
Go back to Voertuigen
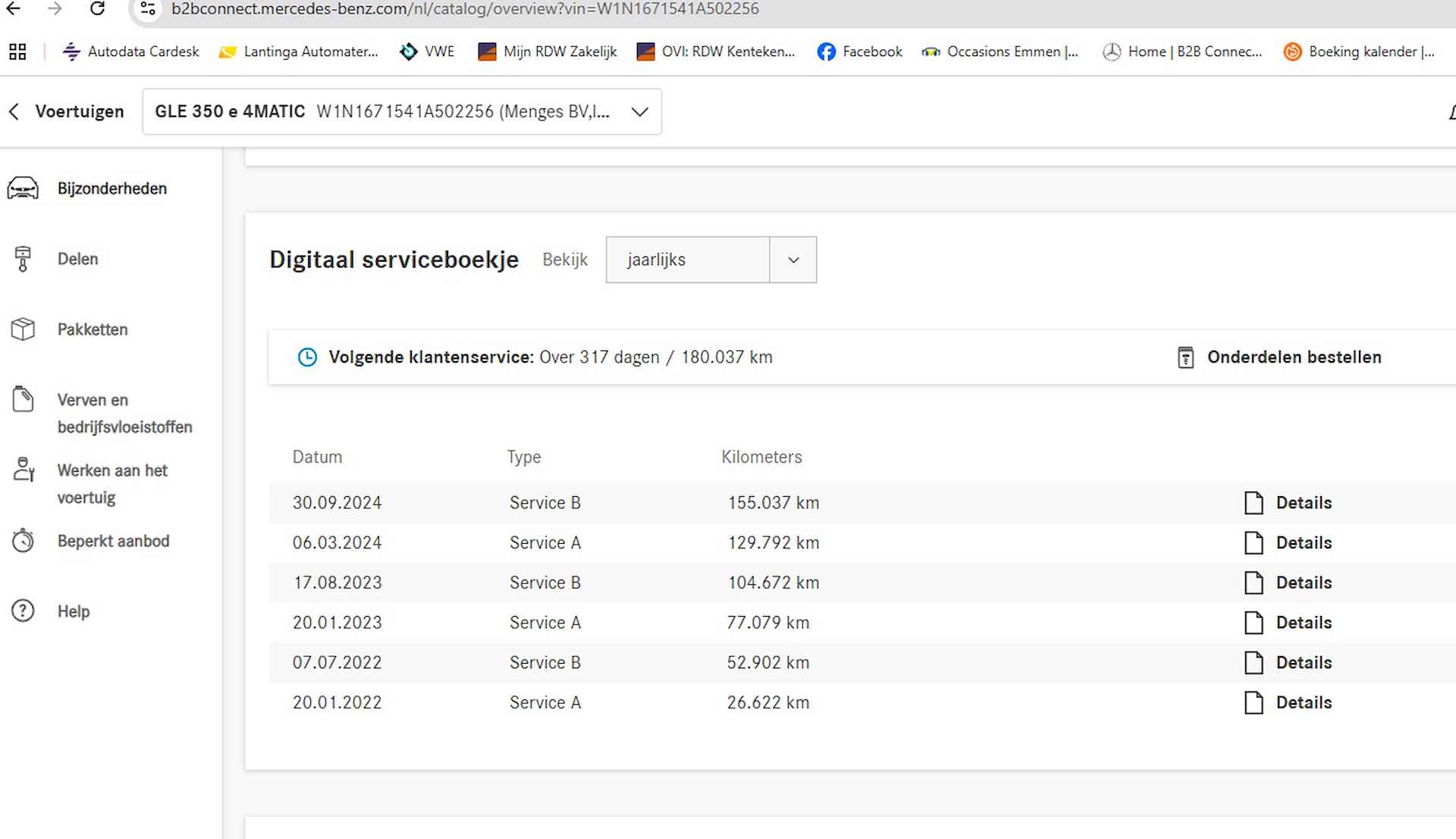pyautogui.click(x=66, y=112)
